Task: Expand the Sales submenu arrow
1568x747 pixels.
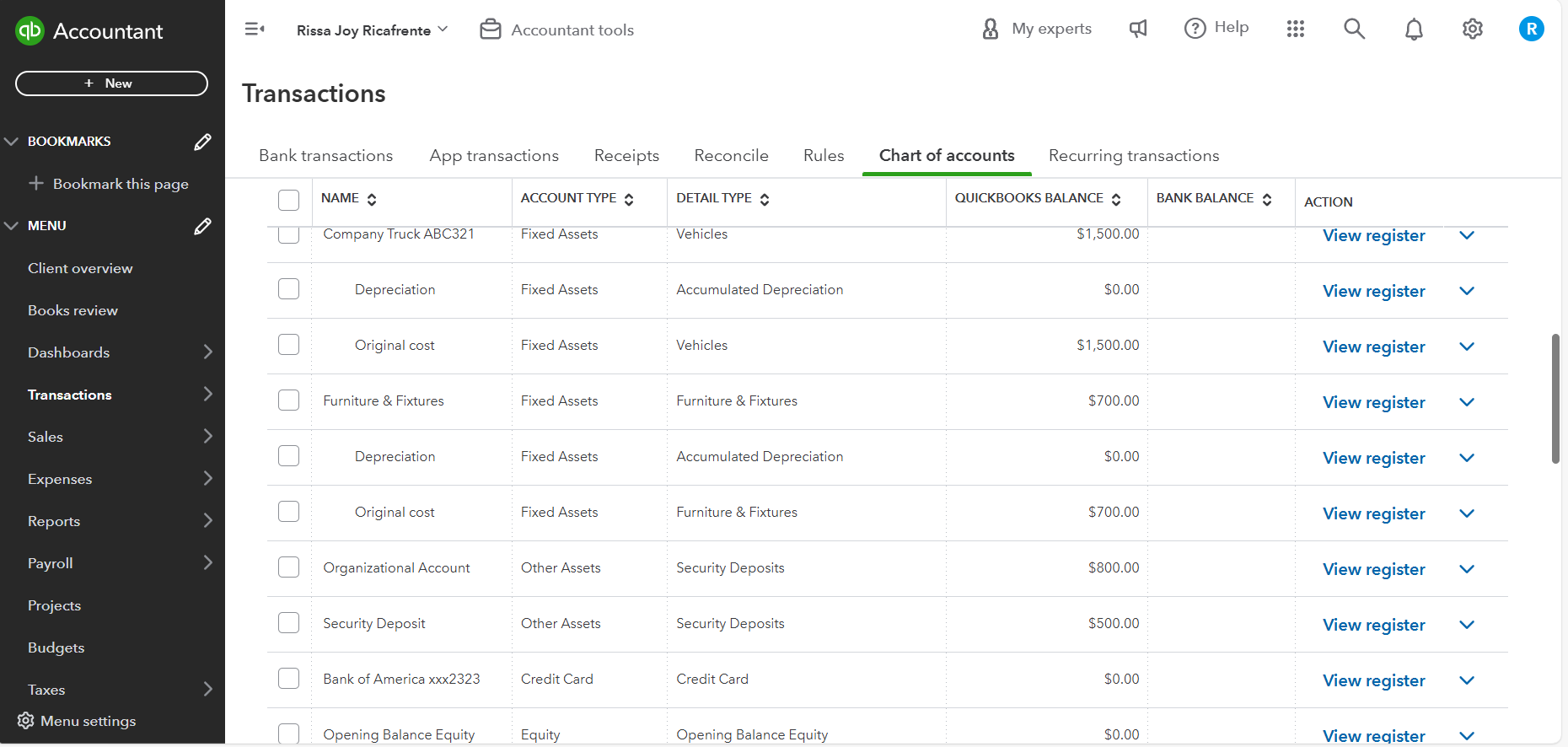Action: pyautogui.click(x=208, y=436)
